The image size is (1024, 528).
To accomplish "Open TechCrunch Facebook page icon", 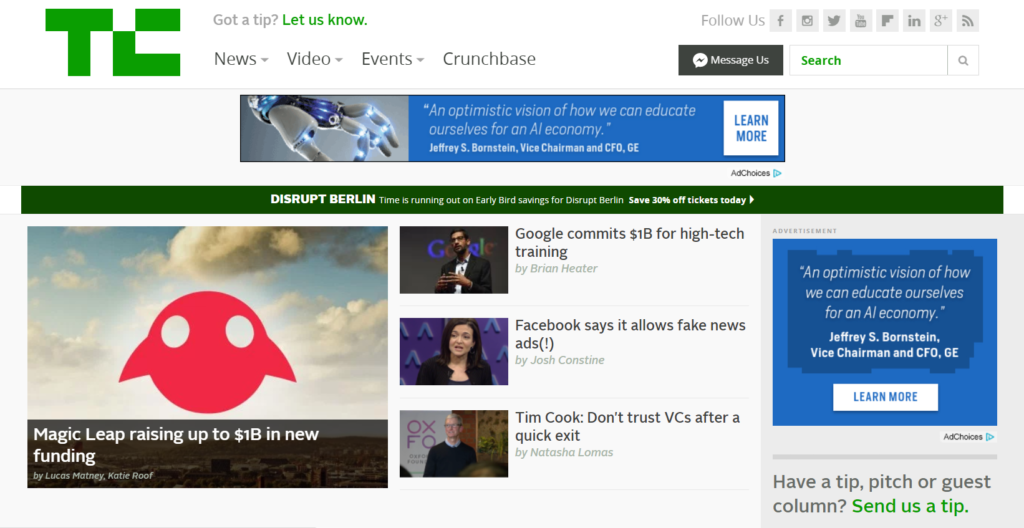I will 780,20.
